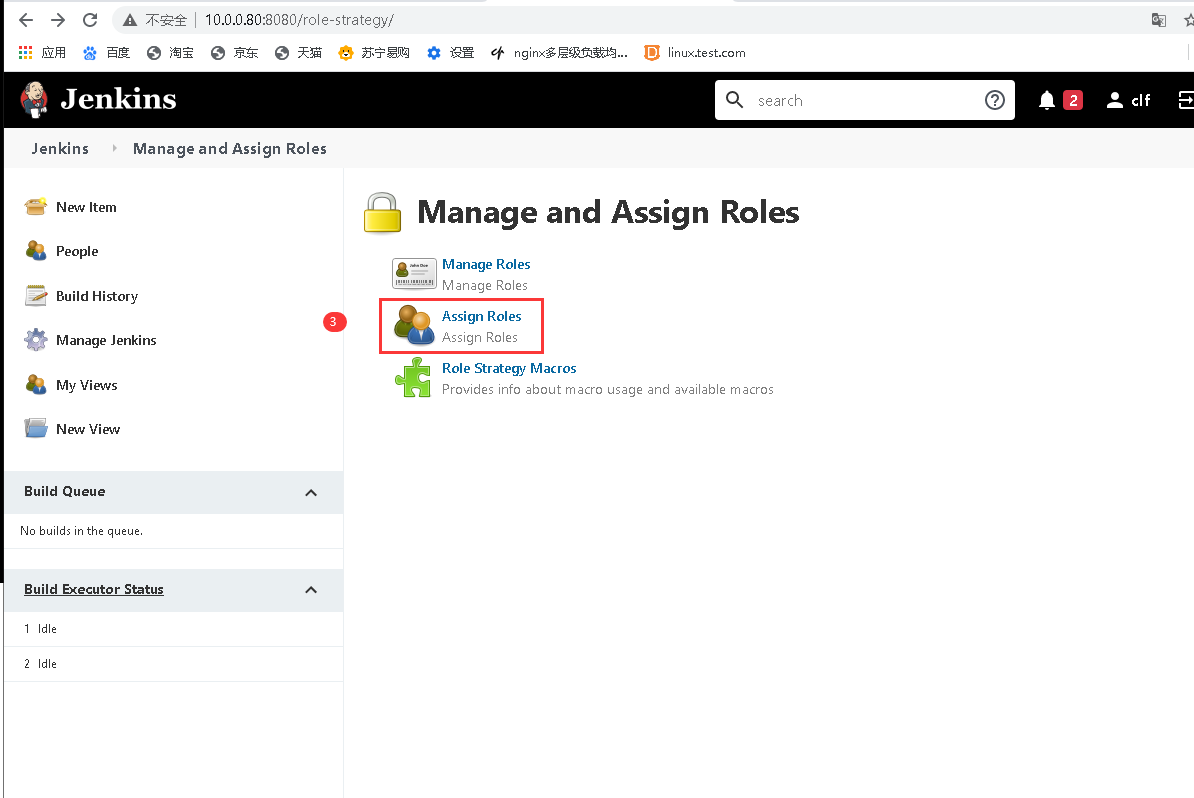Select executor row '2 Idle'
Screen dimensions: 1194x798
(x=174, y=664)
